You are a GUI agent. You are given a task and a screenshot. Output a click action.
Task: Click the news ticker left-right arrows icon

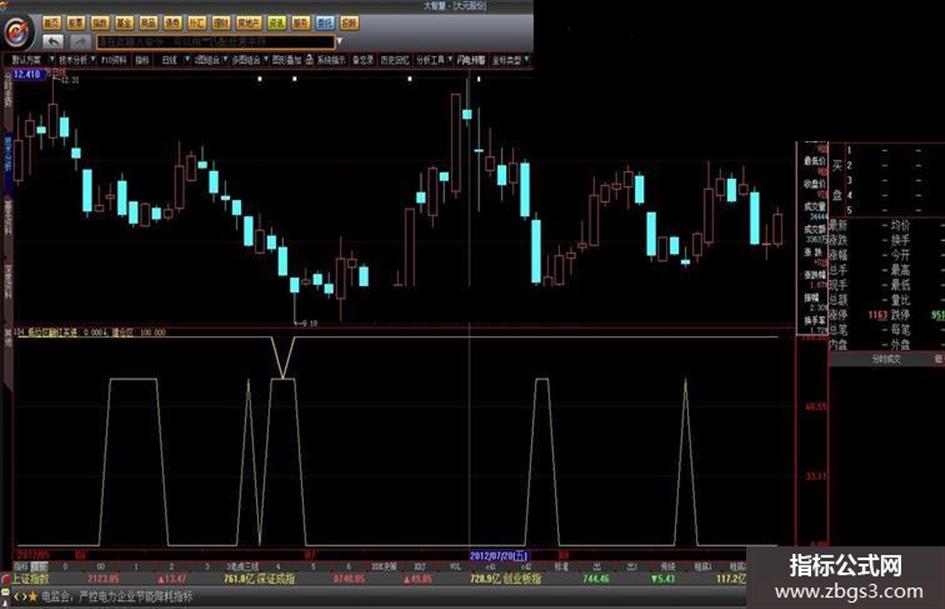19,596
